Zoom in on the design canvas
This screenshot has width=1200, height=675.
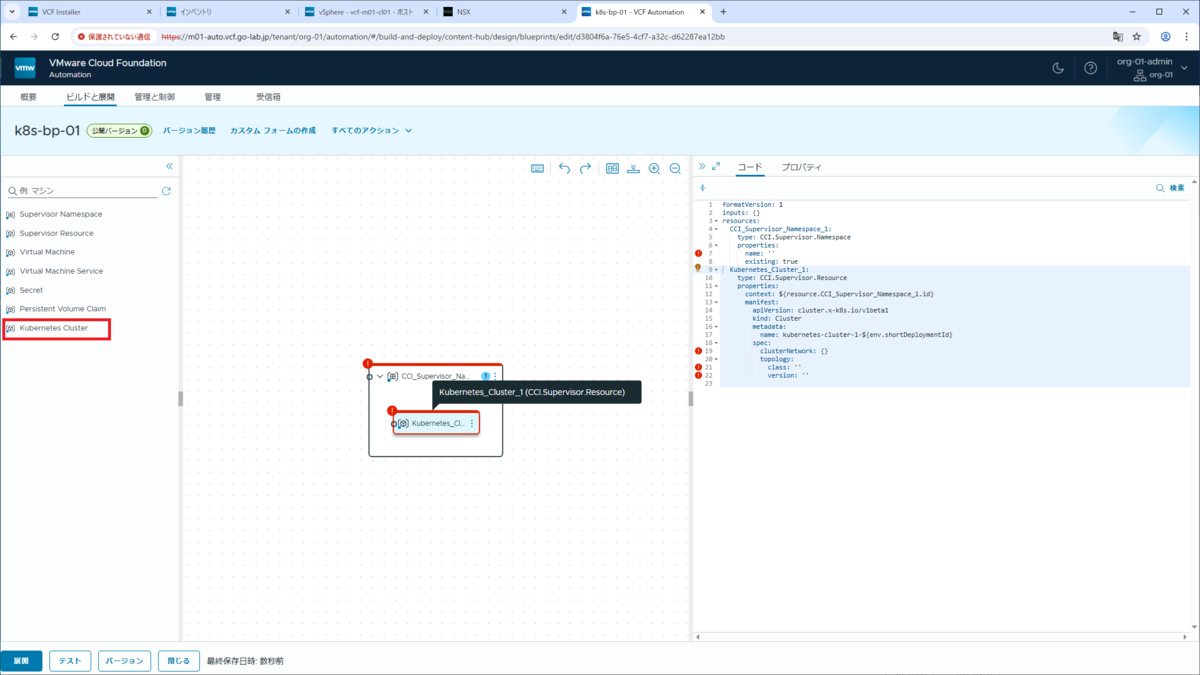coord(654,168)
